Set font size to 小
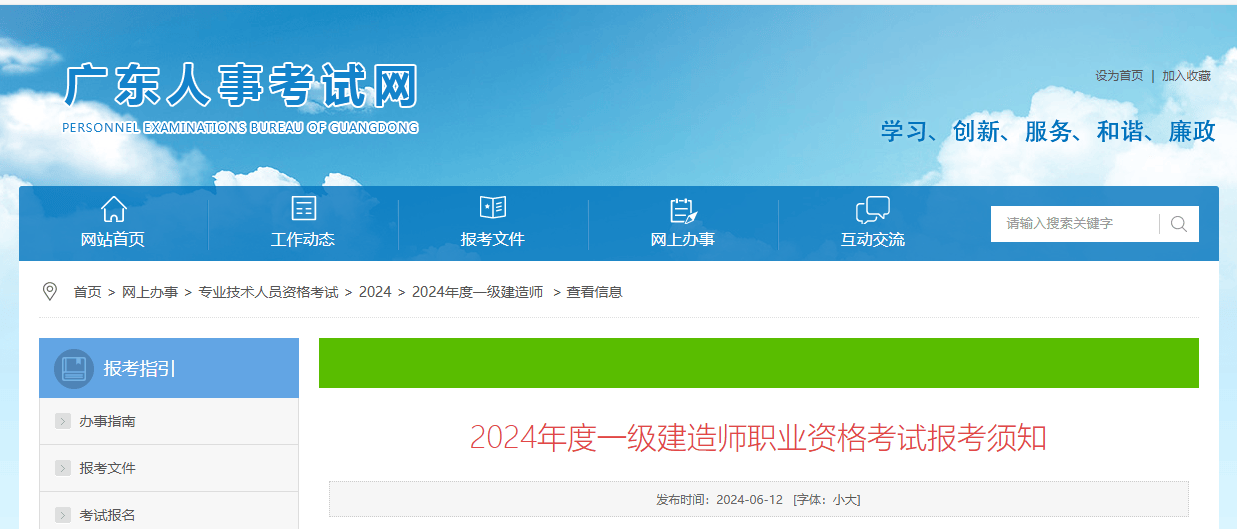Viewport: 1237px width, 529px height. [x=838, y=500]
